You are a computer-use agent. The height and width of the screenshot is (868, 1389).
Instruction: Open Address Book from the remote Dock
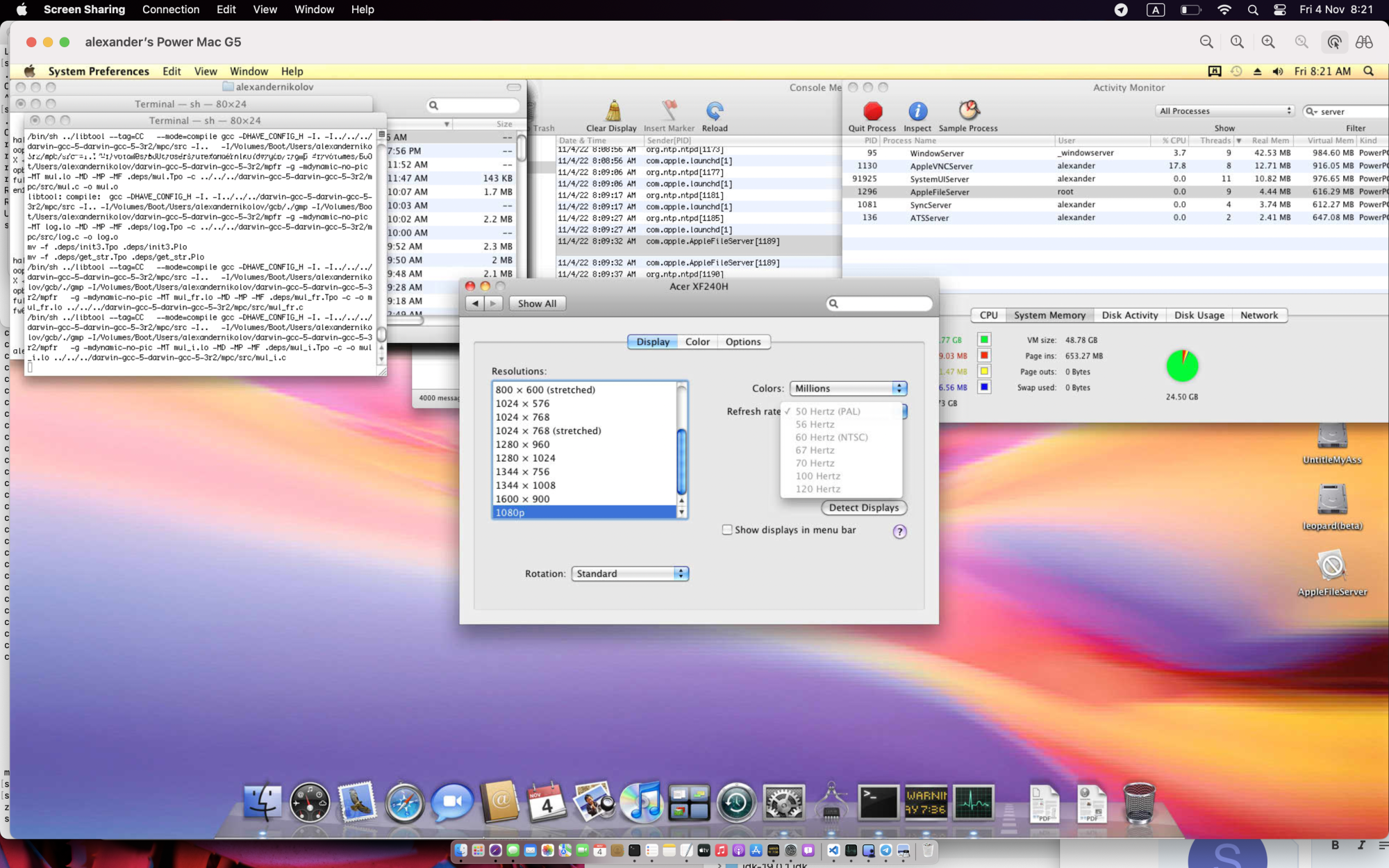tap(500, 803)
